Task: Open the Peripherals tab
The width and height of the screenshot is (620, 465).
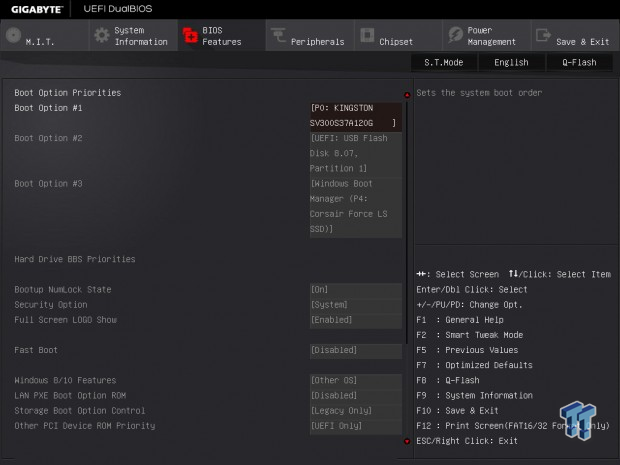Action: (x=310, y=35)
